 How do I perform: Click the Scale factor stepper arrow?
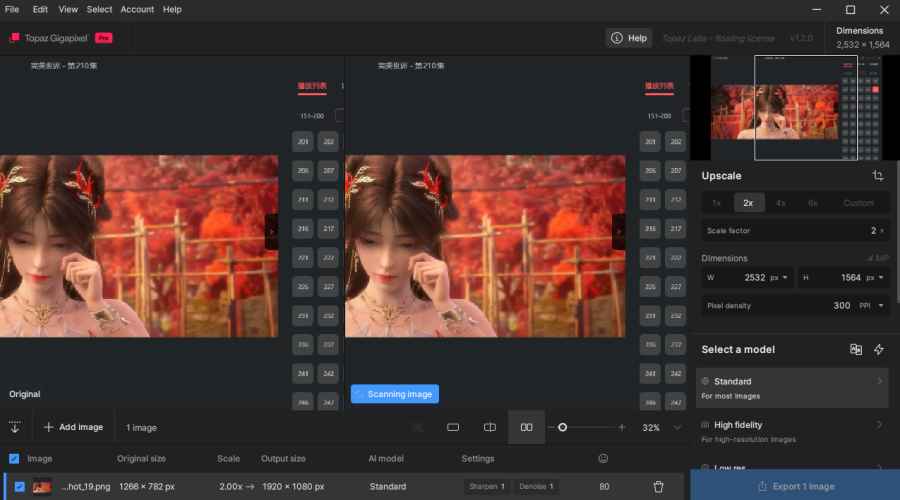(x=882, y=230)
